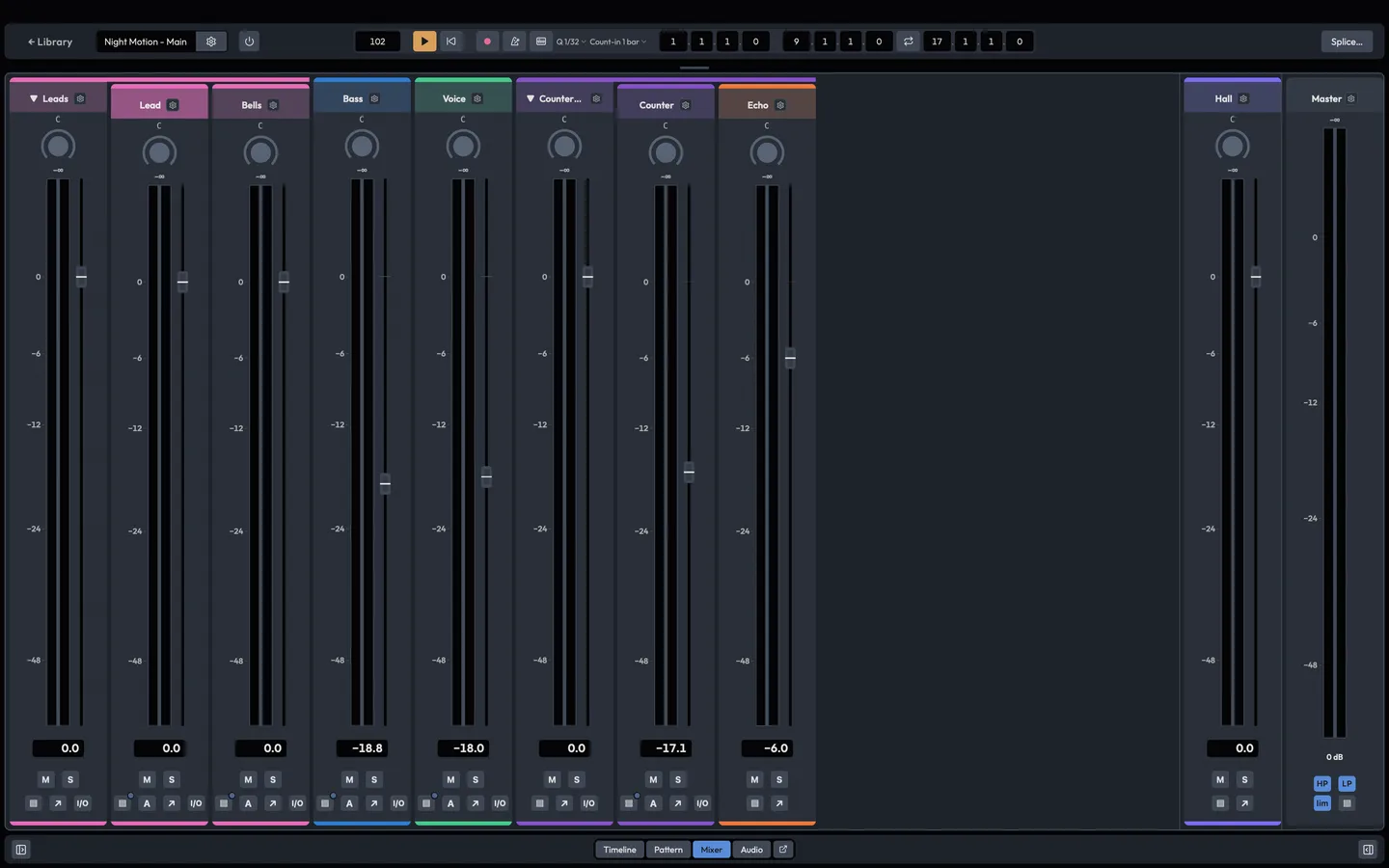The width and height of the screenshot is (1389, 868).
Task: Click the metronome icon in the transport bar
Action: click(514, 41)
